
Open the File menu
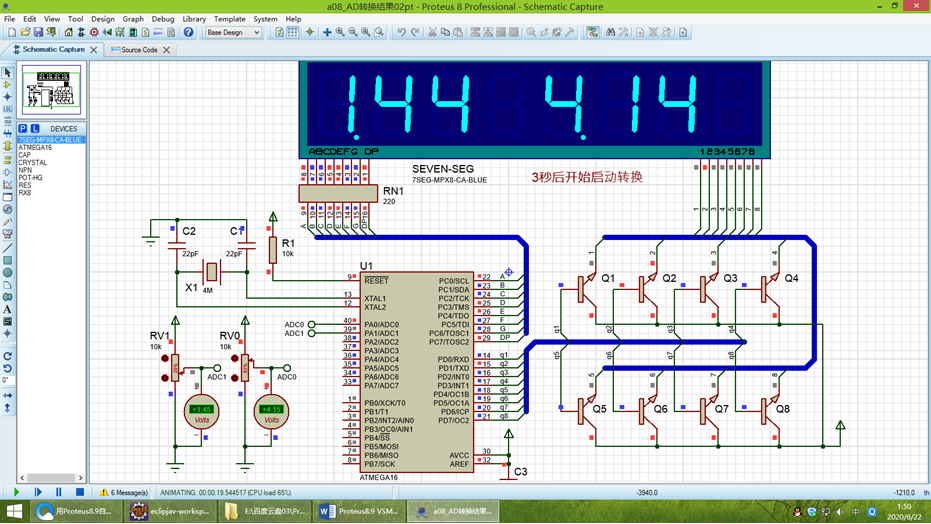pos(10,19)
